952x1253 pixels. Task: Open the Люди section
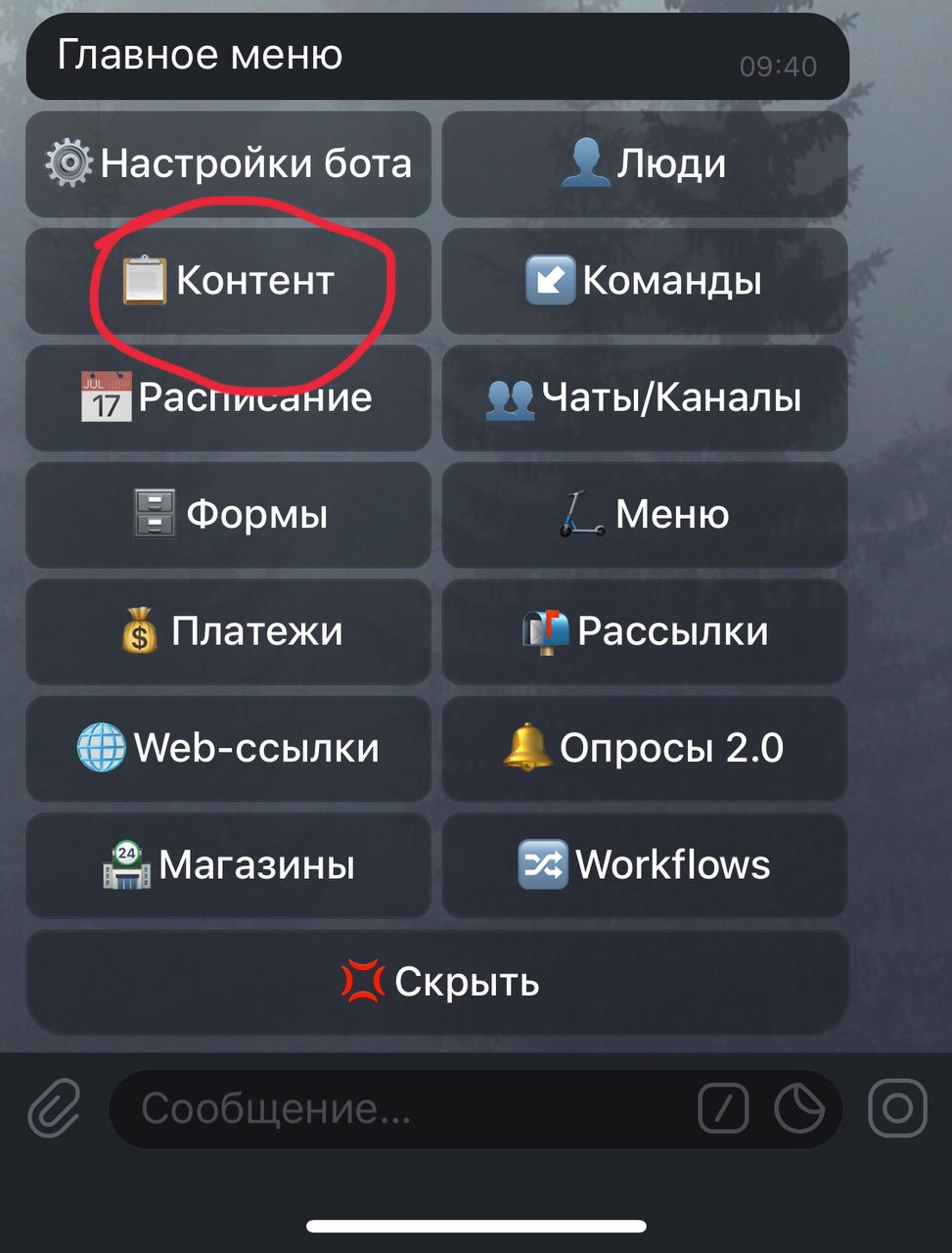click(x=645, y=163)
